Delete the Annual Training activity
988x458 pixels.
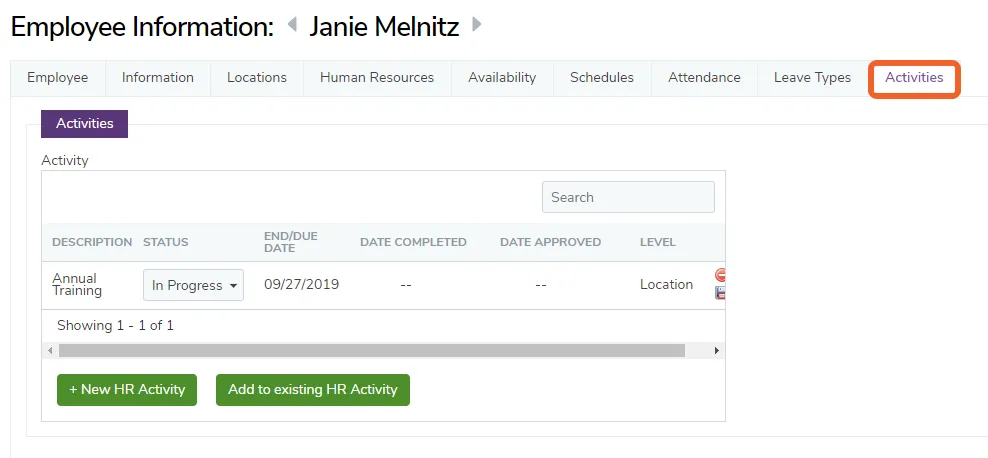point(720,275)
